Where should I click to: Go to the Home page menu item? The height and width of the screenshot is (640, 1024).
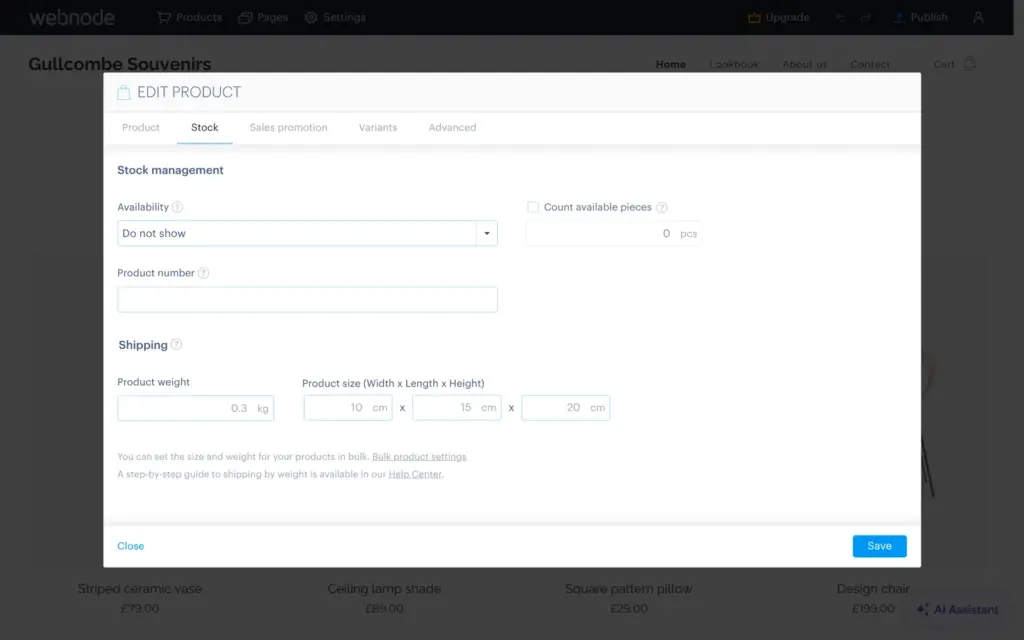point(671,64)
